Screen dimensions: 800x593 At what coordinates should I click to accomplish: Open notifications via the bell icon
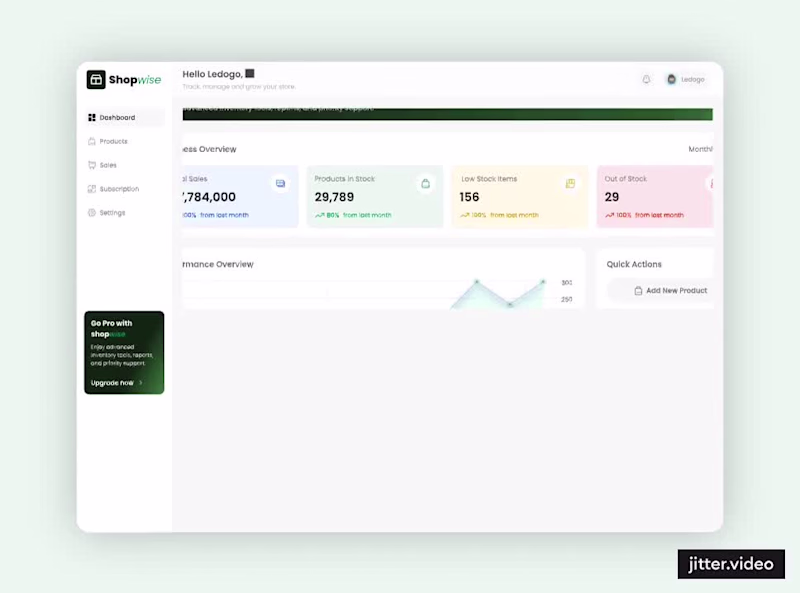pyautogui.click(x=645, y=79)
